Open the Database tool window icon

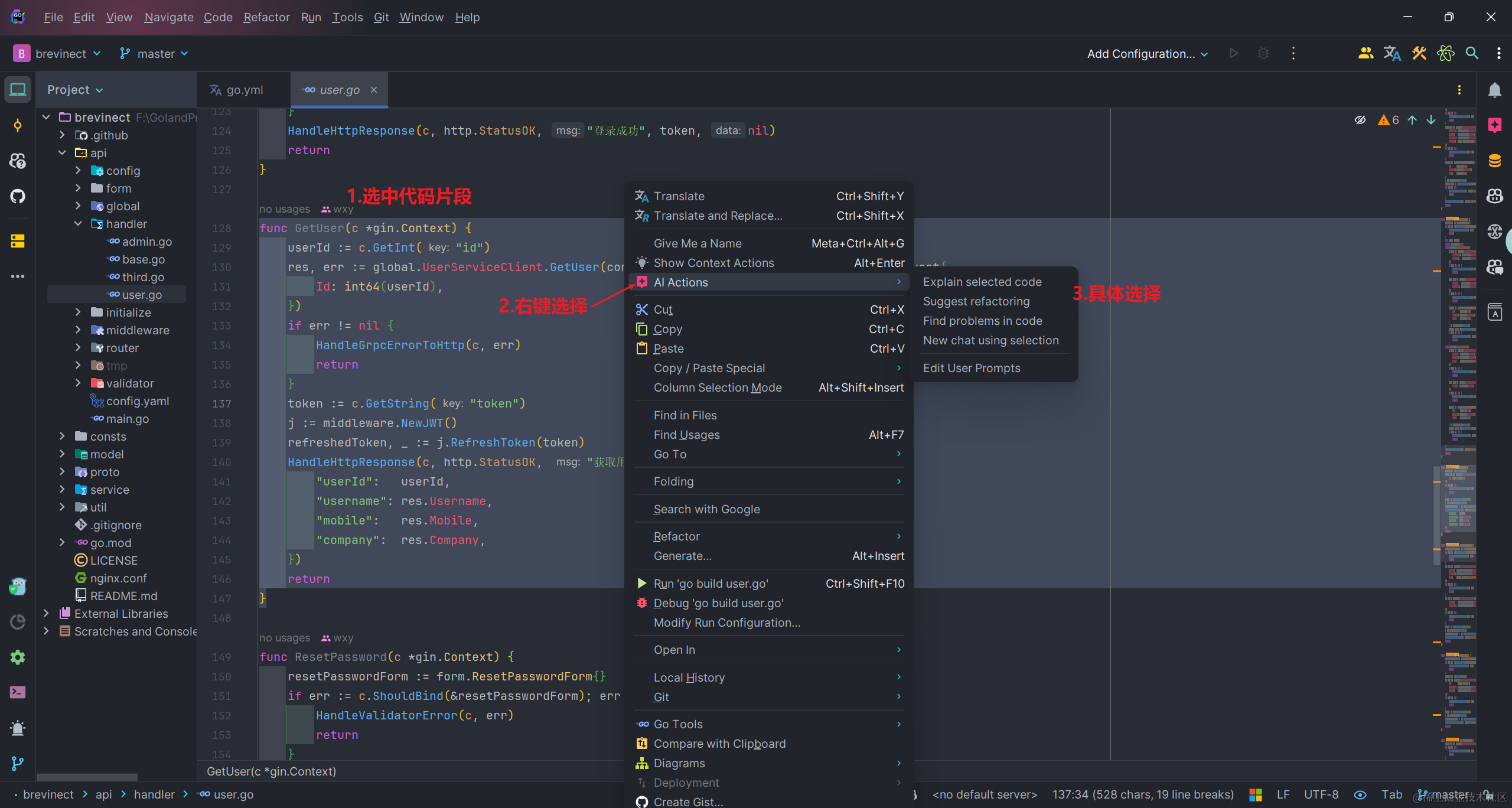pos(1494,161)
